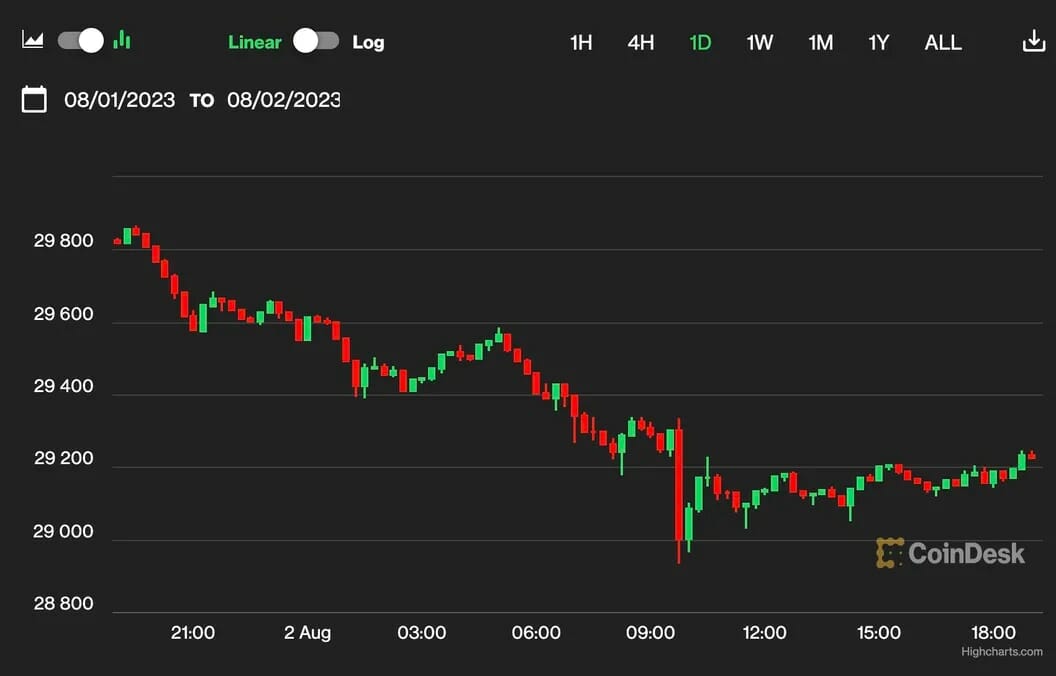This screenshot has width=1056, height=676.
Task: Select the Log scale label
Action: [368, 42]
